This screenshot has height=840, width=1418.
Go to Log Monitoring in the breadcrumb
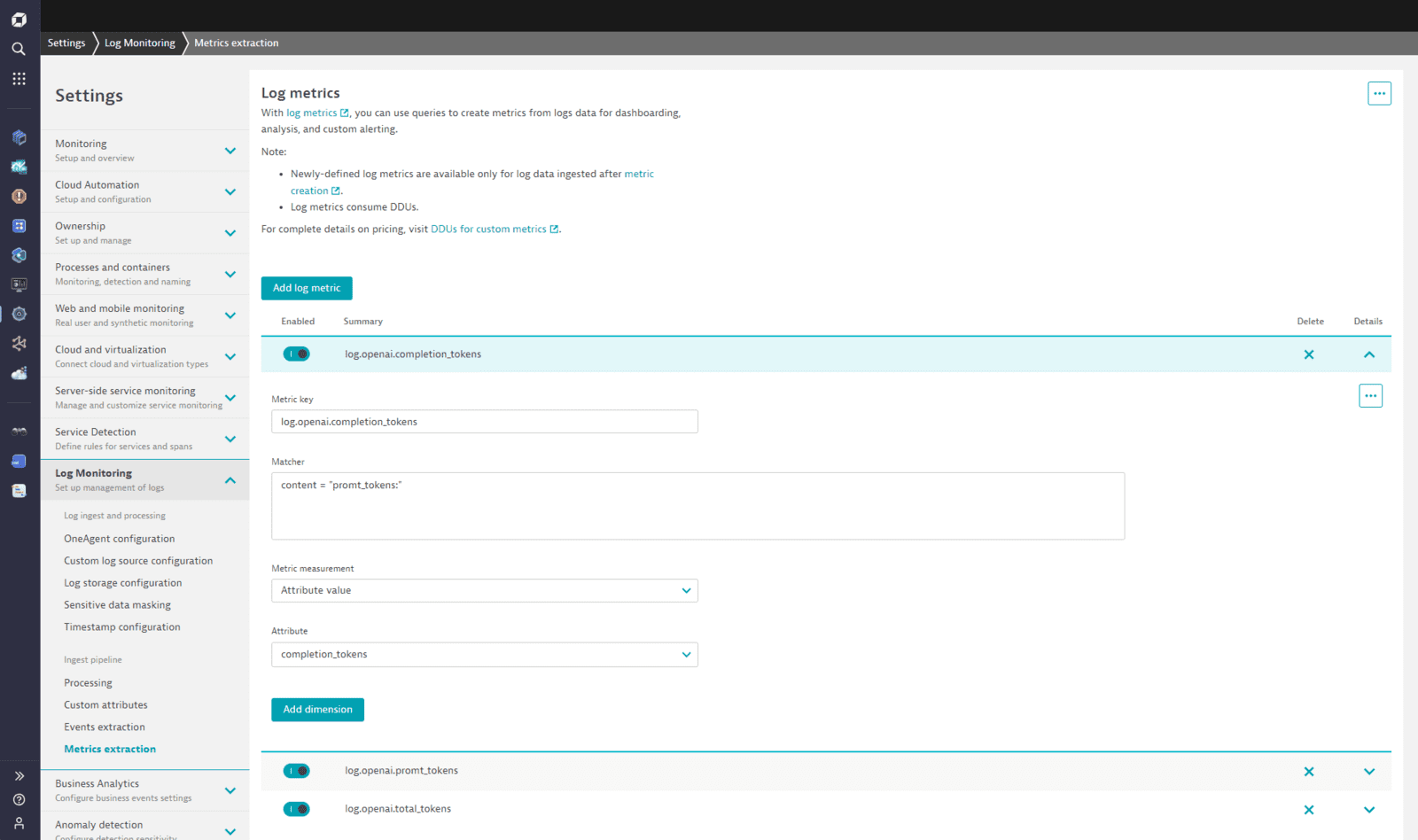(x=138, y=42)
